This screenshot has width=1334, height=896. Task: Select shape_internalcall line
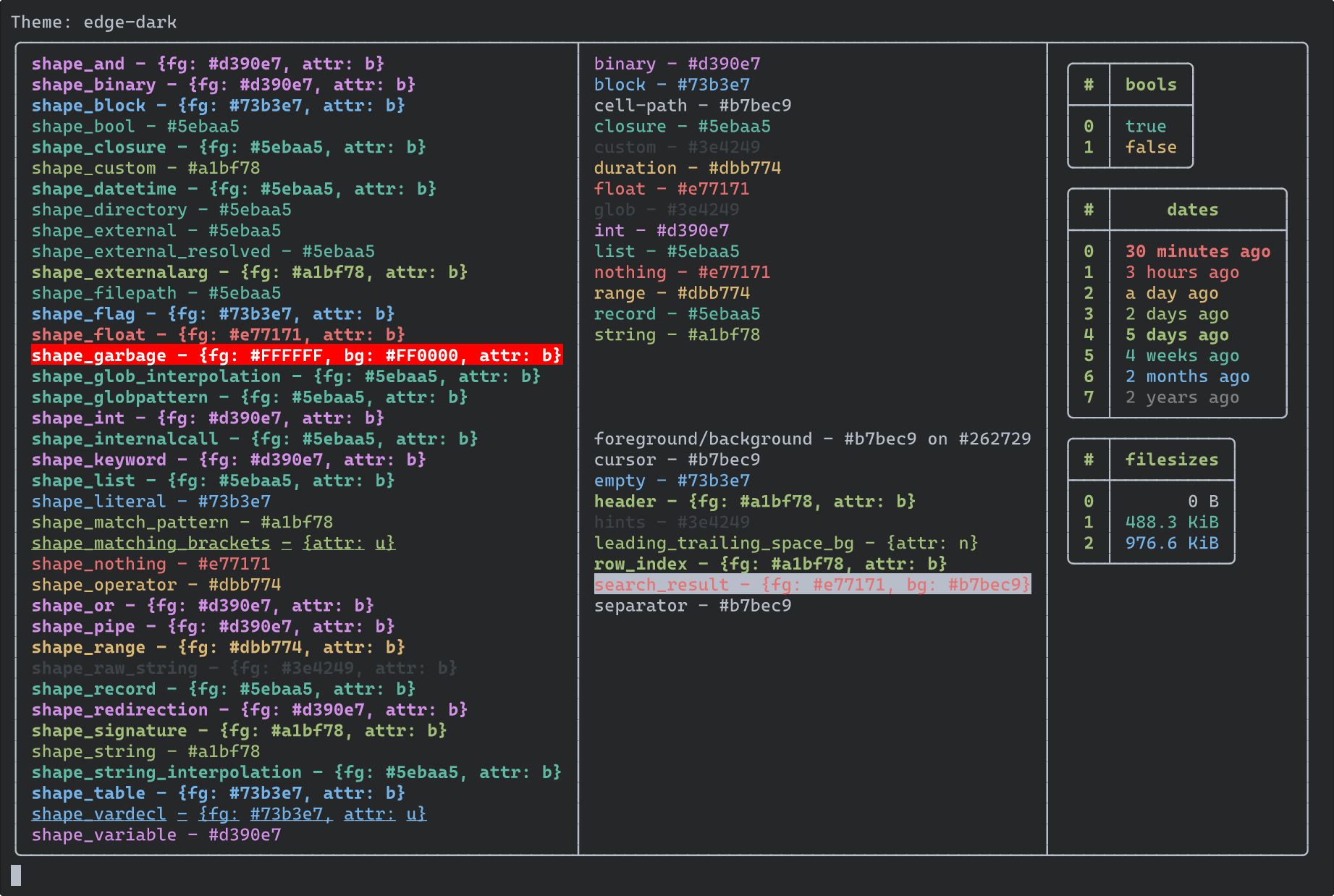[x=255, y=439]
